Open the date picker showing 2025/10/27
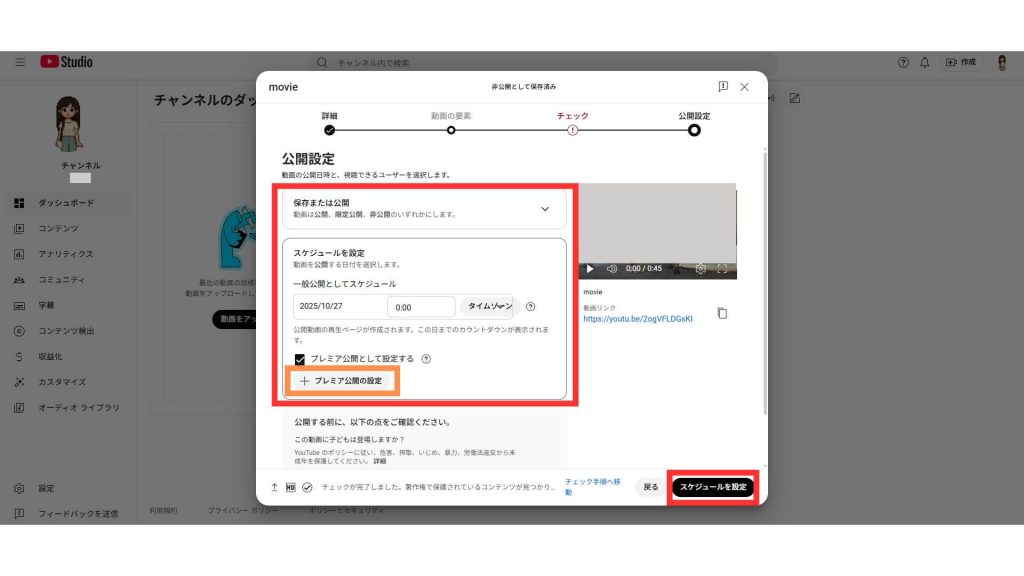 coord(338,307)
